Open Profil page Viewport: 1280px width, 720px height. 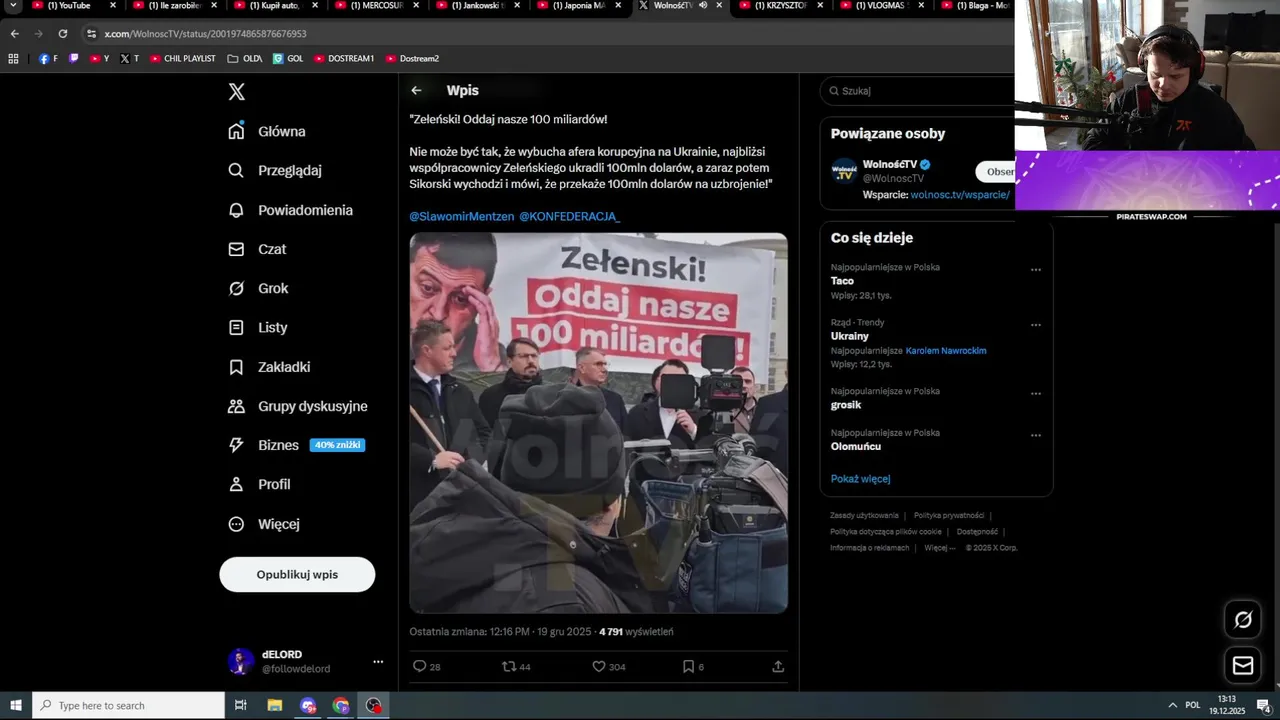click(x=259, y=484)
